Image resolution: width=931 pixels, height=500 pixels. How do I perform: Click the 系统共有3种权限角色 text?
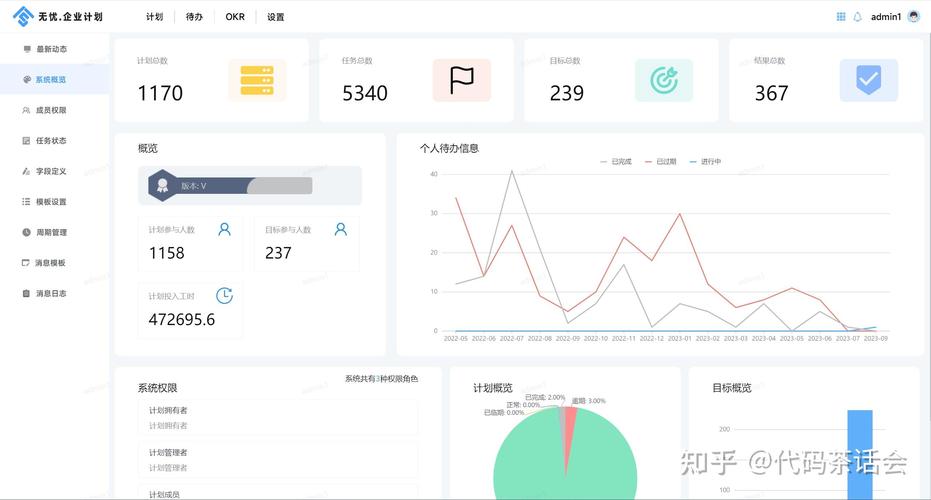point(381,379)
